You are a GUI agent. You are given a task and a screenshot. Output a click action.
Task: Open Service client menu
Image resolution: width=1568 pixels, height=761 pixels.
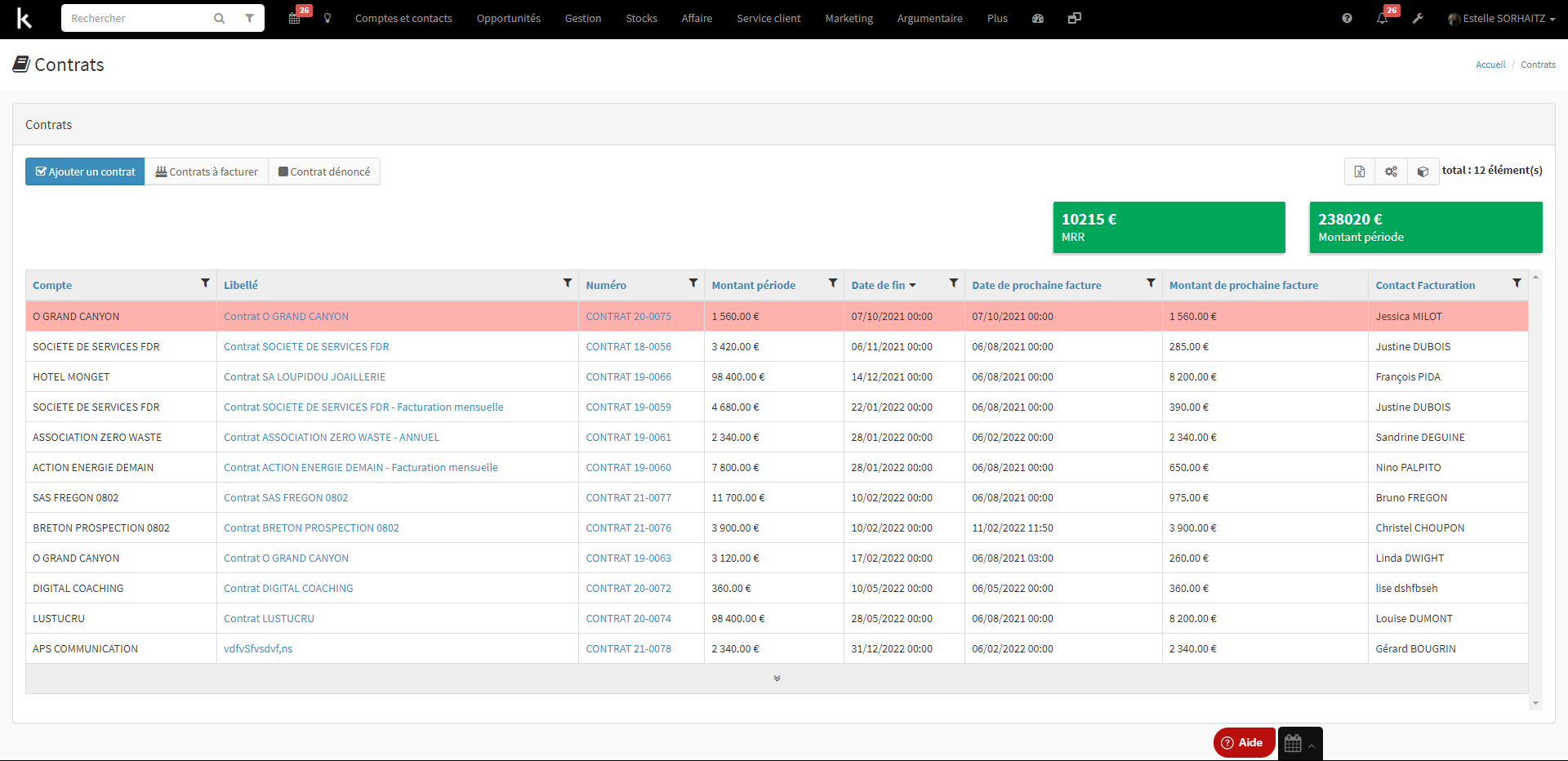[x=768, y=18]
